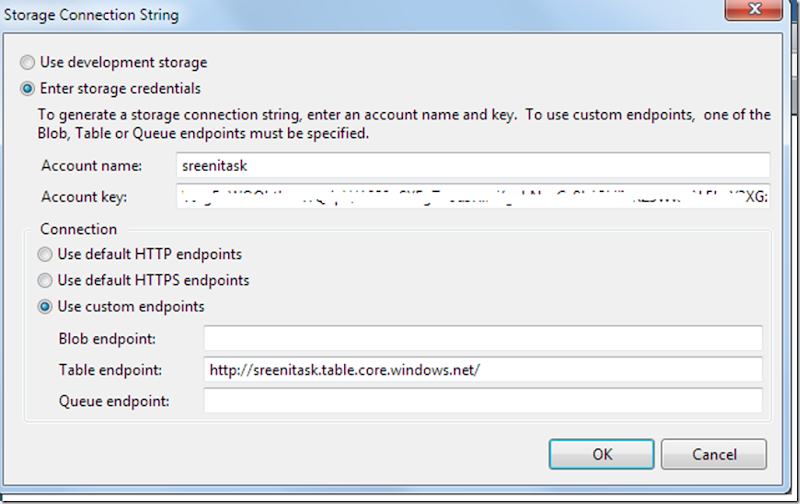This screenshot has width=800, height=504.
Task: Click the Table endpoint URL field
Action: [483, 370]
